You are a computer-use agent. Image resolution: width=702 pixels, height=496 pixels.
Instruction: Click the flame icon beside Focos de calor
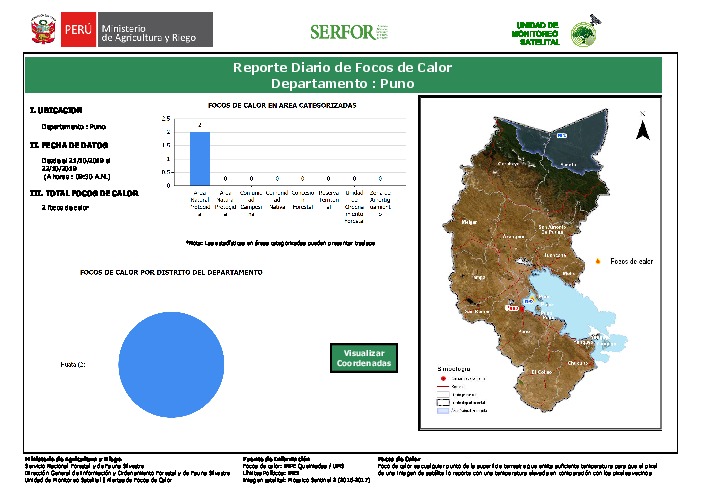598,261
